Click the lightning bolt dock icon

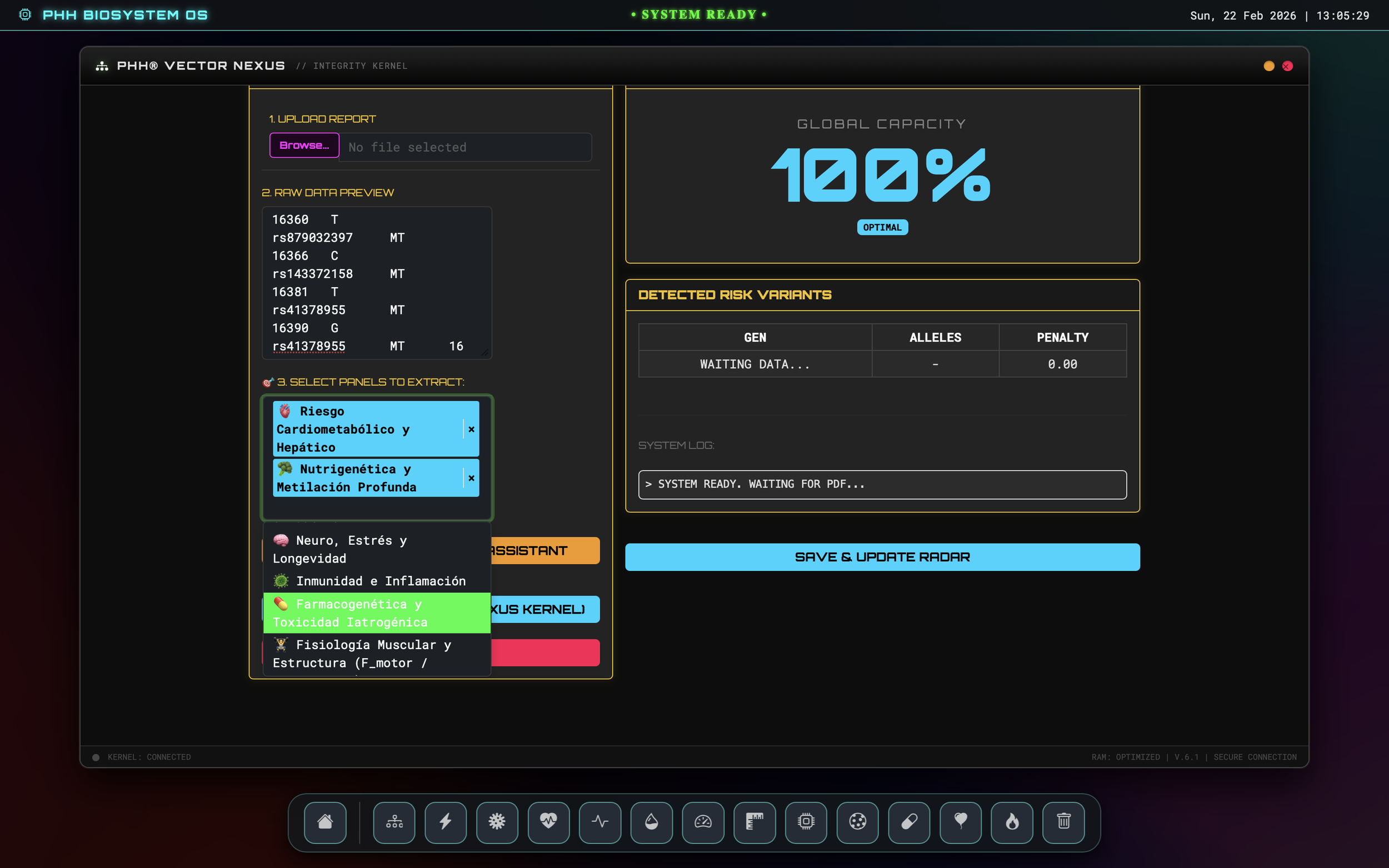click(446, 821)
